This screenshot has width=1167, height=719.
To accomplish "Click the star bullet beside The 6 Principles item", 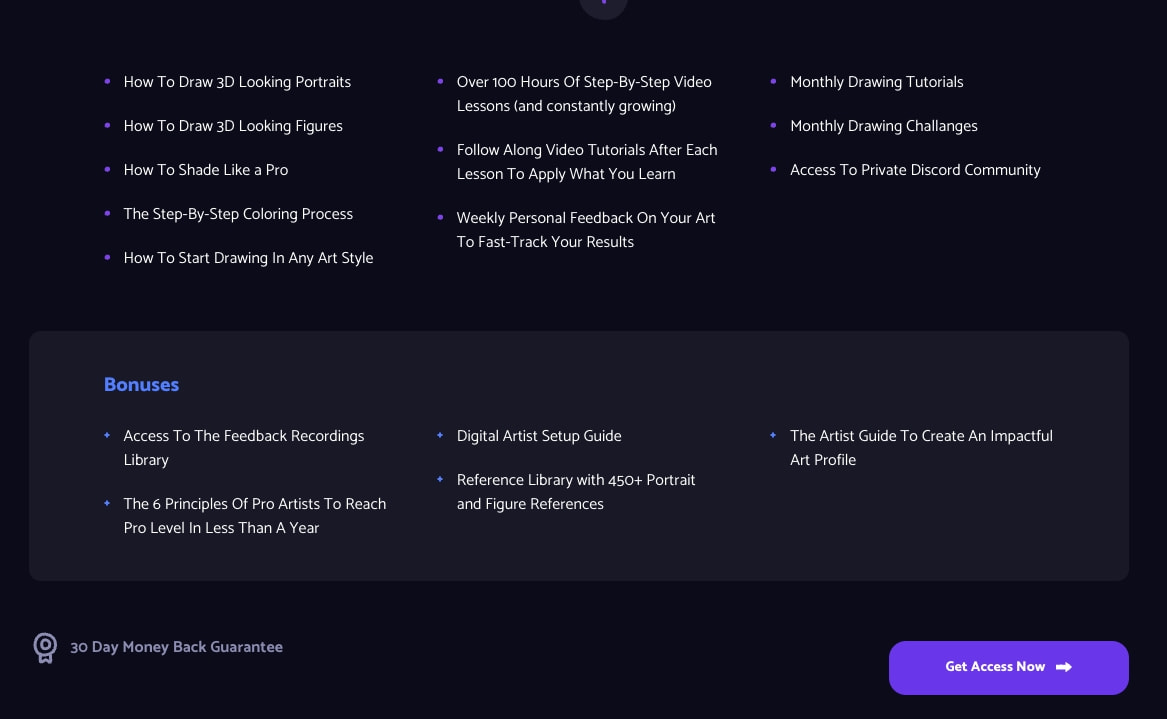I will [107, 503].
